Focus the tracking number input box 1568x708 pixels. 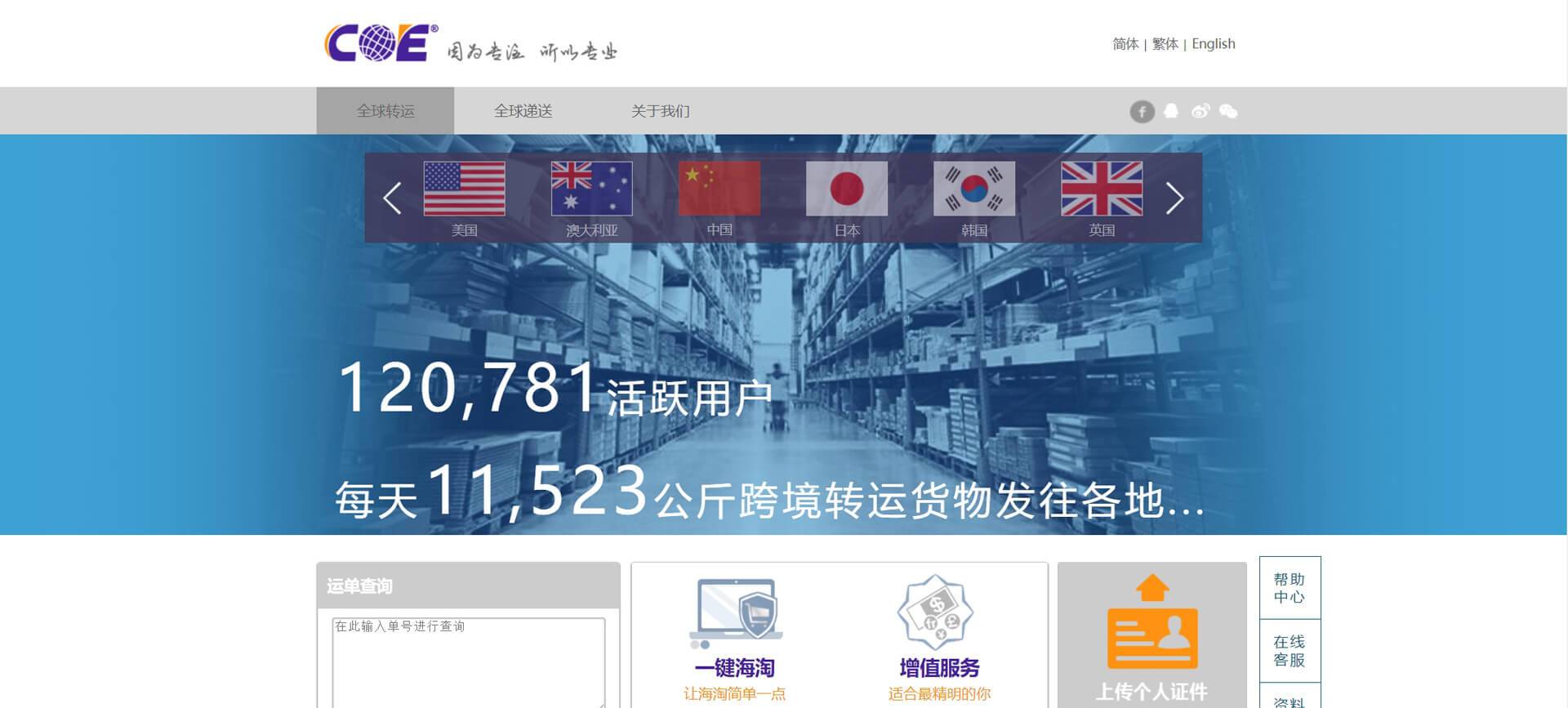tap(468, 660)
